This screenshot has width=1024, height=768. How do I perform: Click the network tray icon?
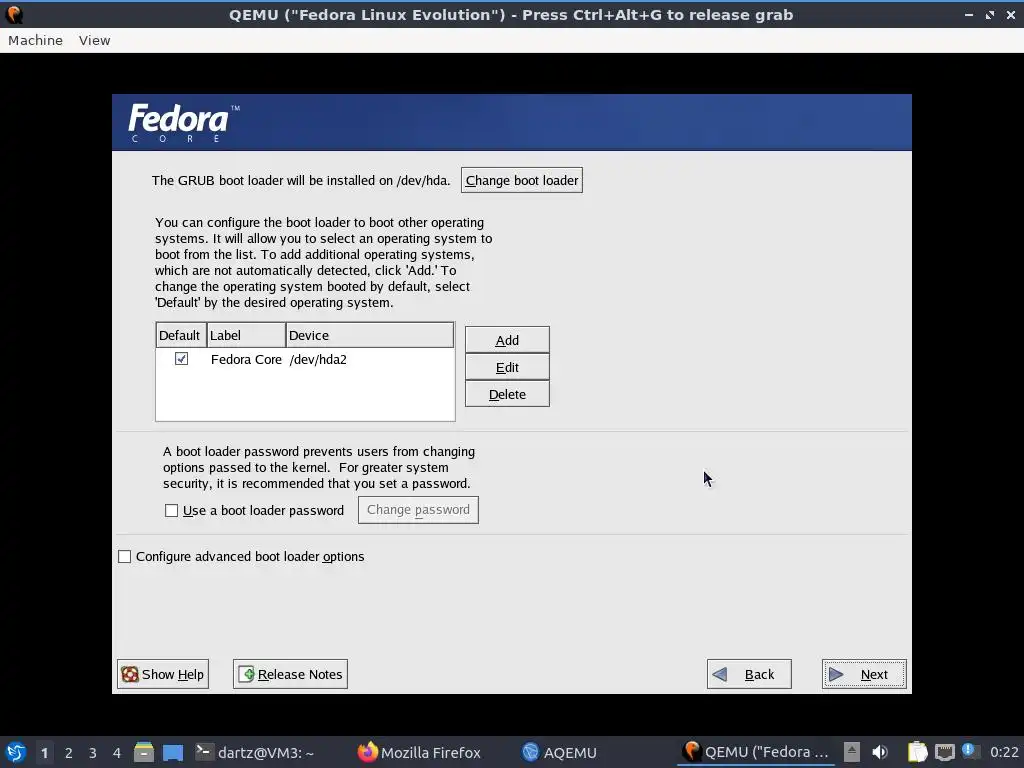tap(944, 752)
